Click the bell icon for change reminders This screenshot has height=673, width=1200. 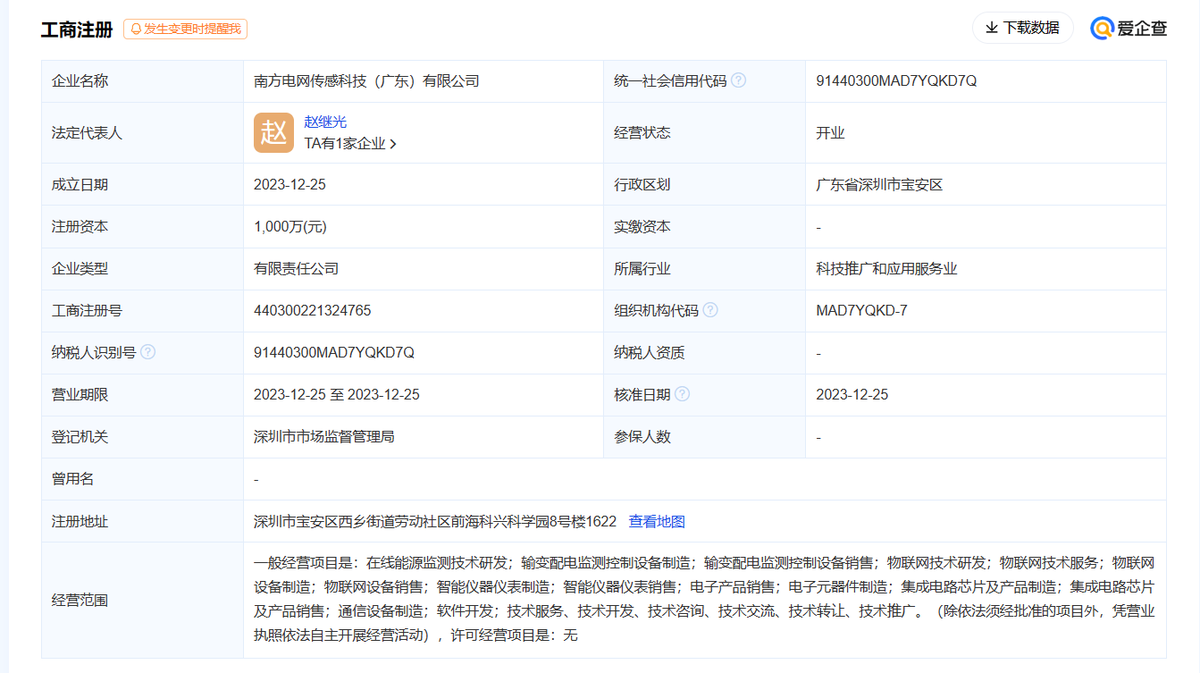(135, 29)
